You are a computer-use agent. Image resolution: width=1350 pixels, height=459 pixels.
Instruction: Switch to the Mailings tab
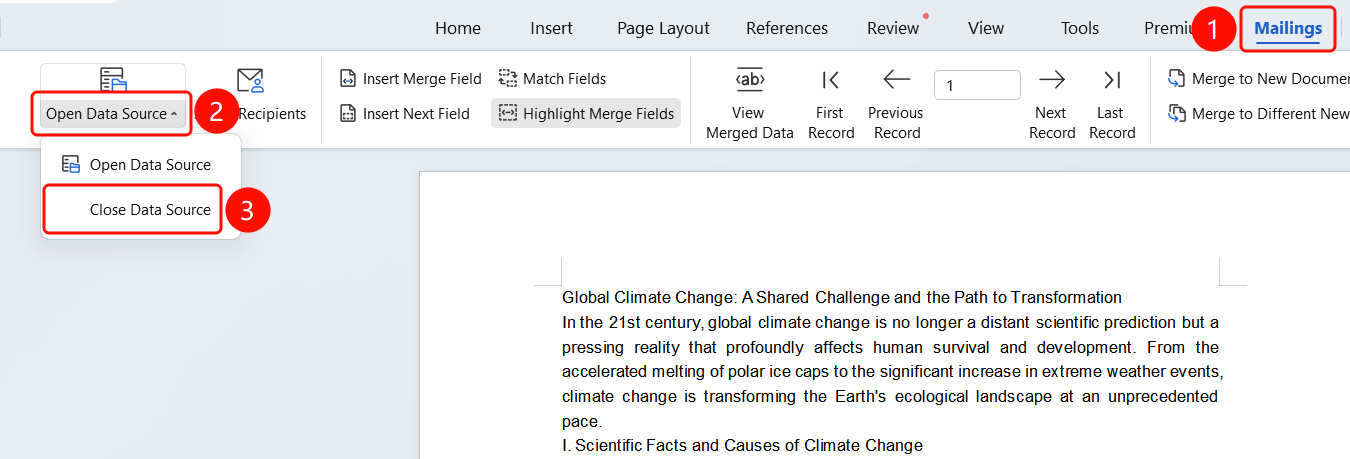(x=1288, y=28)
